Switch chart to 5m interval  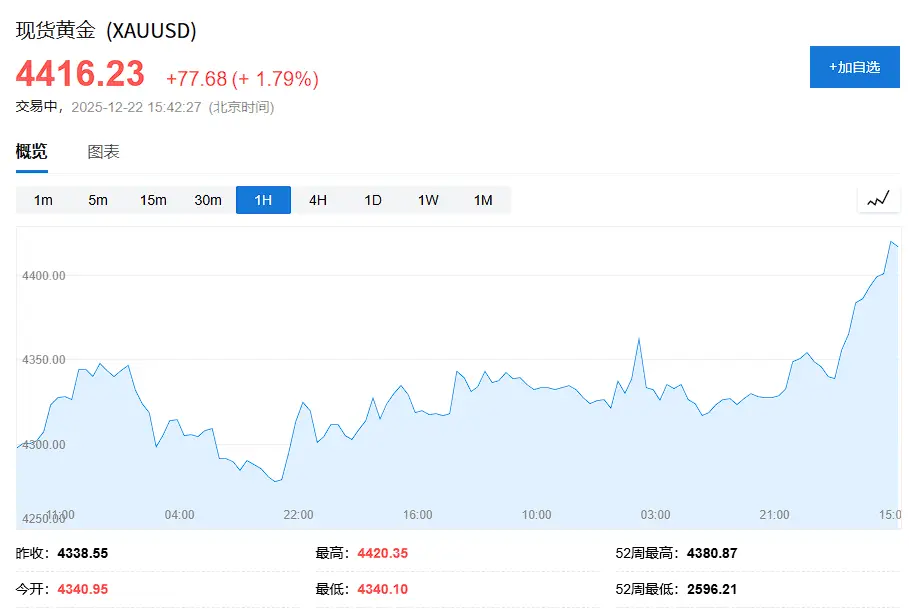tap(98, 200)
